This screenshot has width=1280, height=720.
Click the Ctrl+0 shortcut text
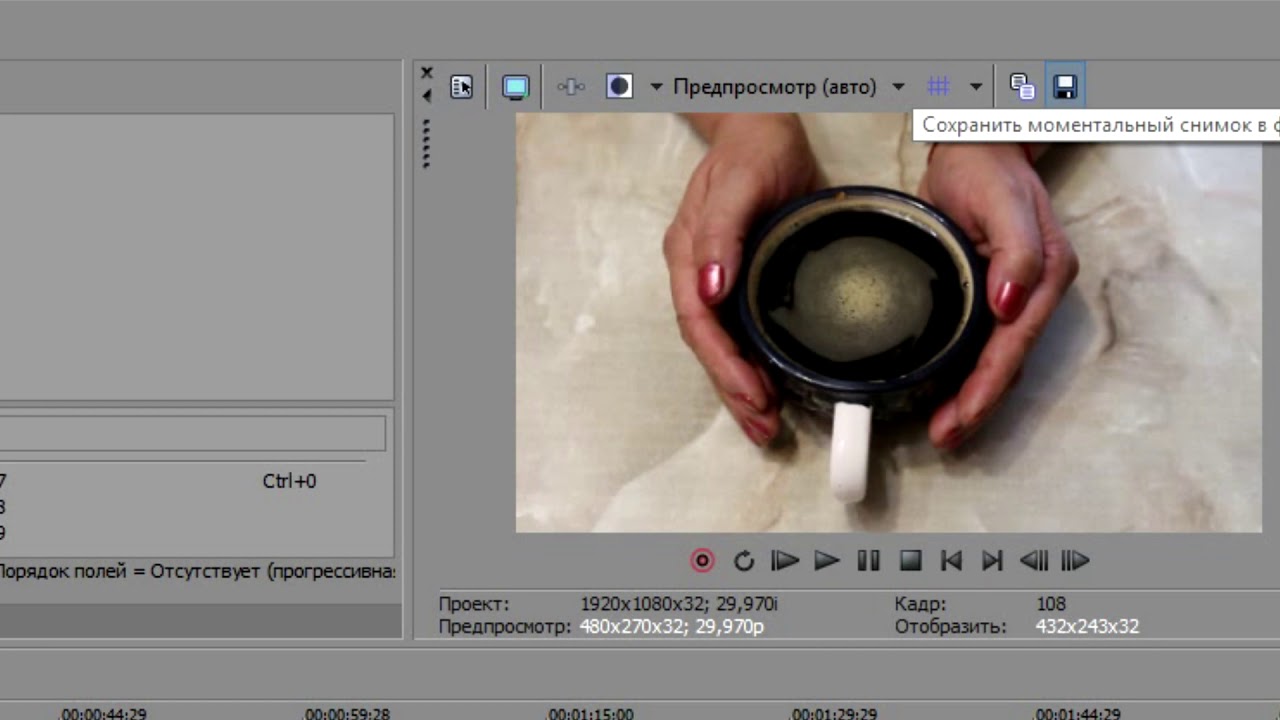coord(289,481)
